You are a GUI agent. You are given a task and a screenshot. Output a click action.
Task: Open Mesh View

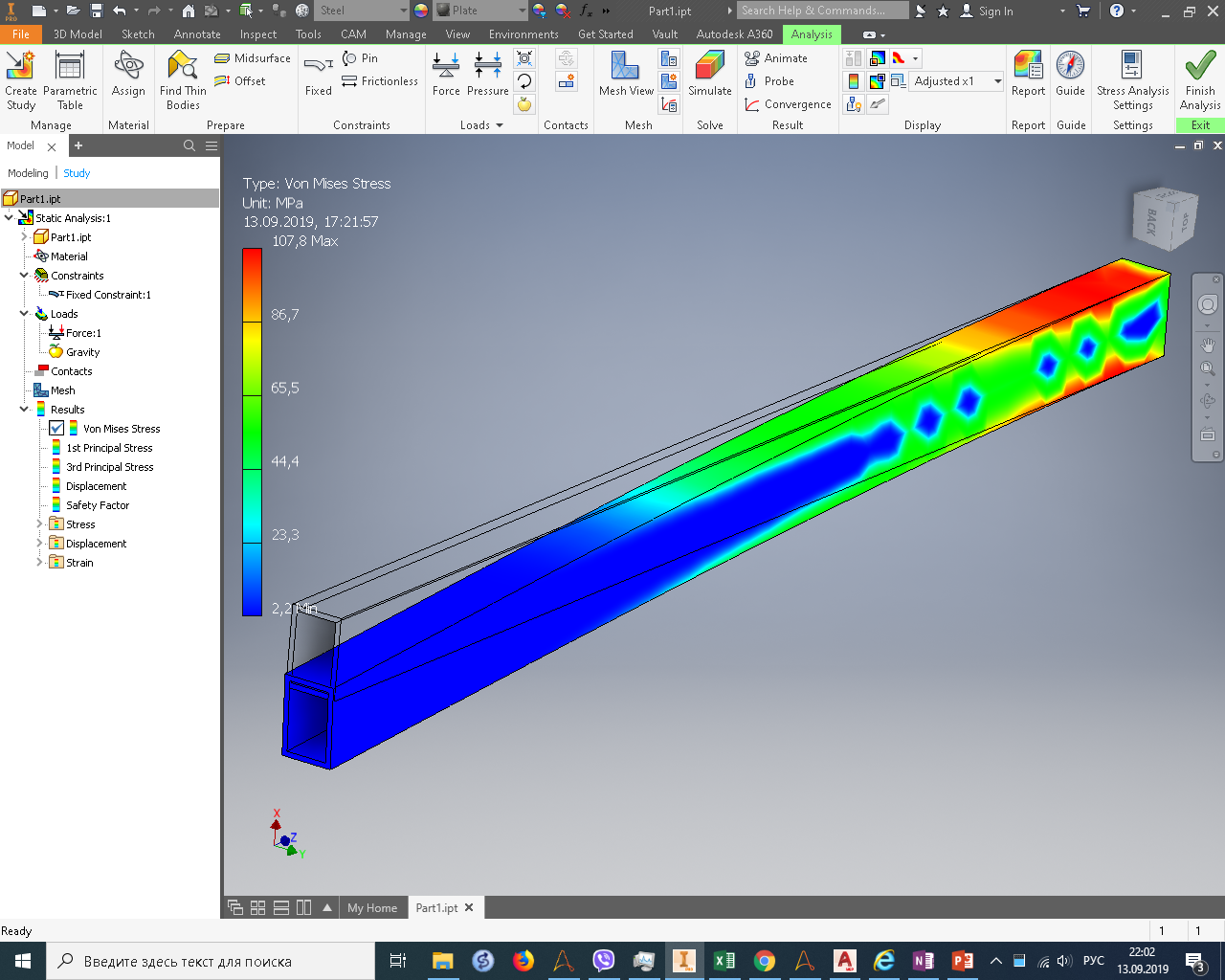(626, 75)
